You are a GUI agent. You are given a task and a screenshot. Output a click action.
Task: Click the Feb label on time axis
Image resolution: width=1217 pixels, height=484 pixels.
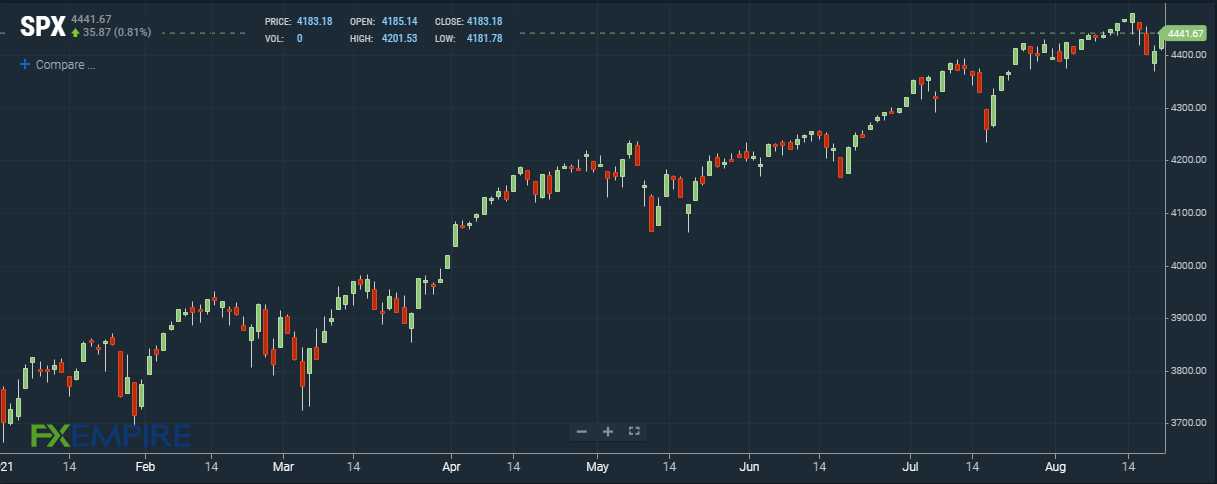(x=145, y=466)
